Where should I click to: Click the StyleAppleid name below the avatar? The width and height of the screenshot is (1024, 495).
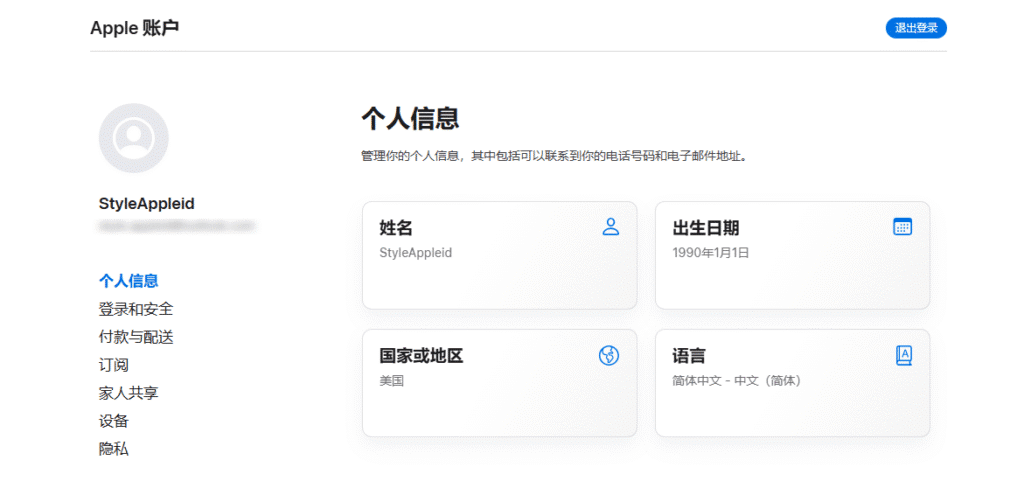click(147, 204)
